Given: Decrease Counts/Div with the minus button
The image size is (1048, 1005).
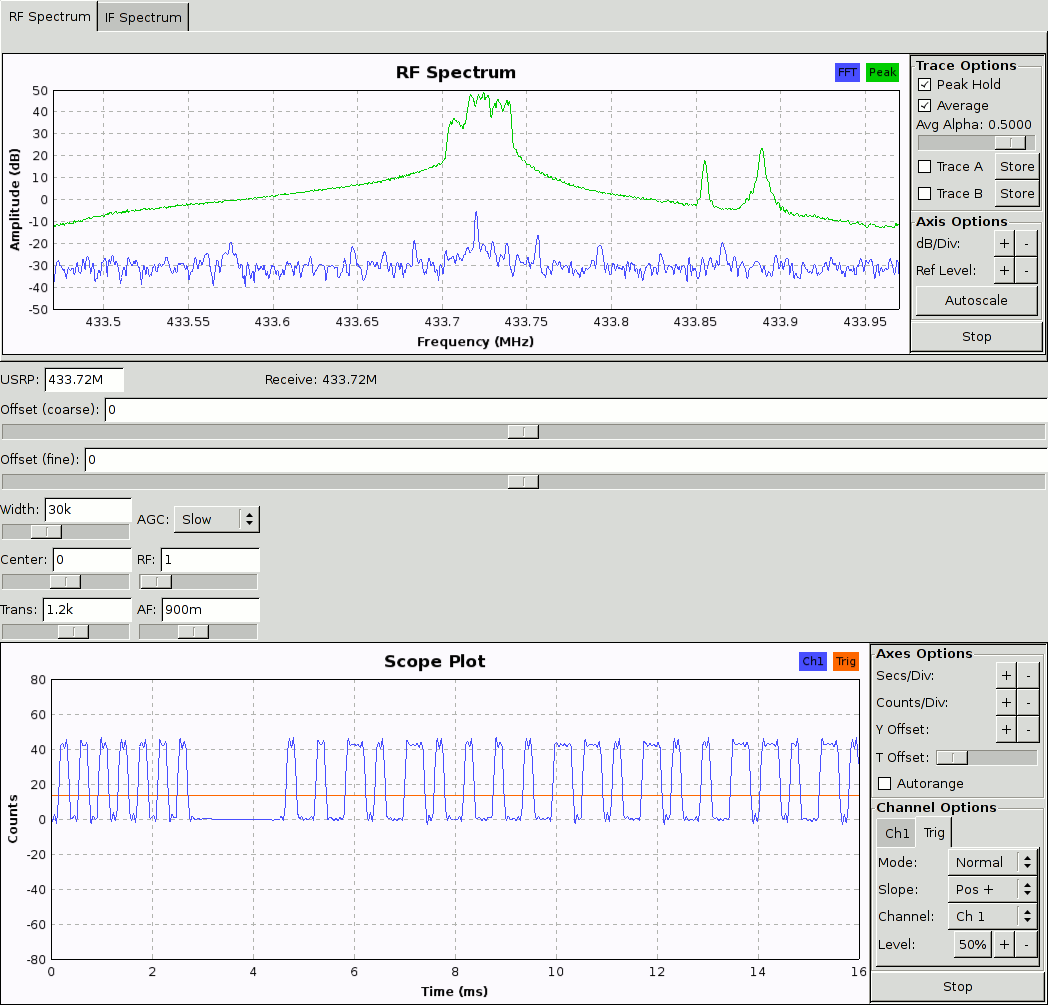Looking at the screenshot, I should 1028,702.
